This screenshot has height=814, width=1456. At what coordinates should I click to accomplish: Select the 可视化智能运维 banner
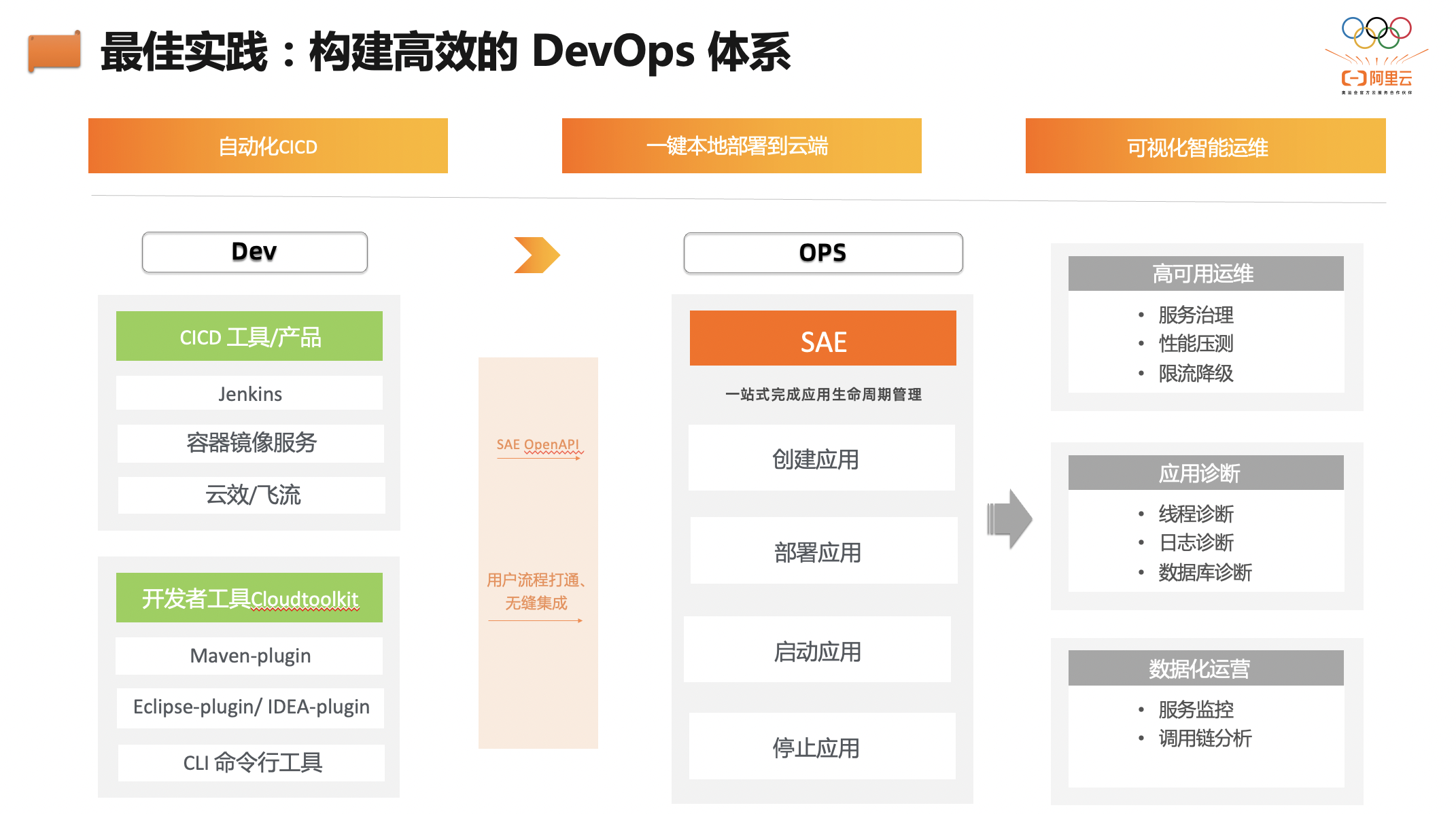point(1205,146)
